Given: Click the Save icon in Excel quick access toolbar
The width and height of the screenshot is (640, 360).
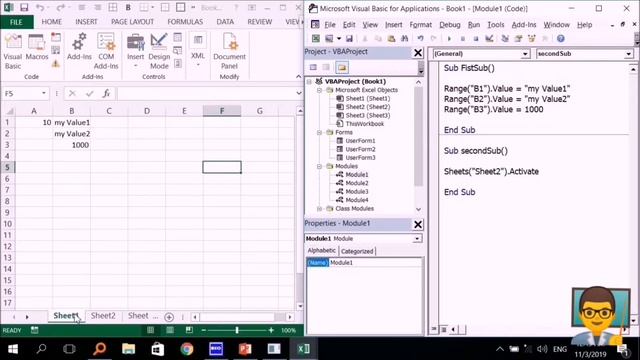Looking at the screenshot, I should pyautogui.click(x=24, y=7).
